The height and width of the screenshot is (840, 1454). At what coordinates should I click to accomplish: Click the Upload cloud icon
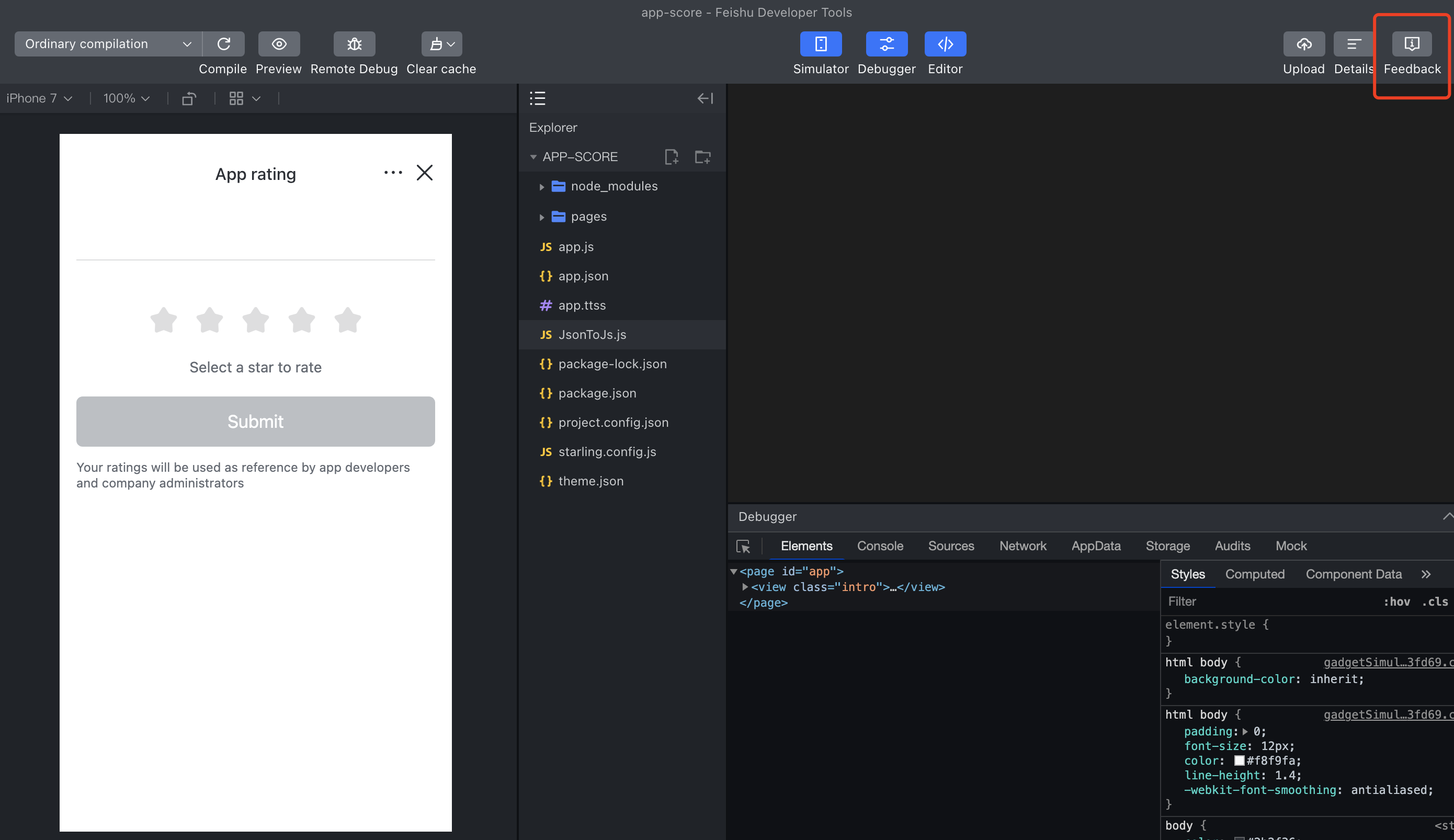(1303, 44)
